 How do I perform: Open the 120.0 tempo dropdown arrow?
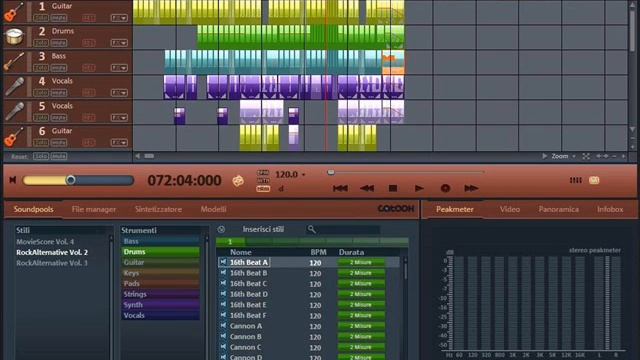pos(303,175)
